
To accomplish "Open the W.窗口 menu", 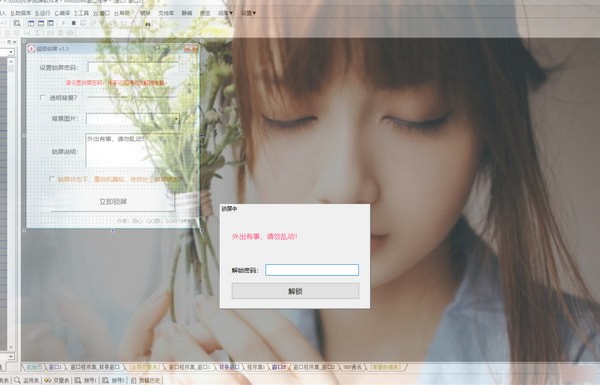I will click(101, 13).
